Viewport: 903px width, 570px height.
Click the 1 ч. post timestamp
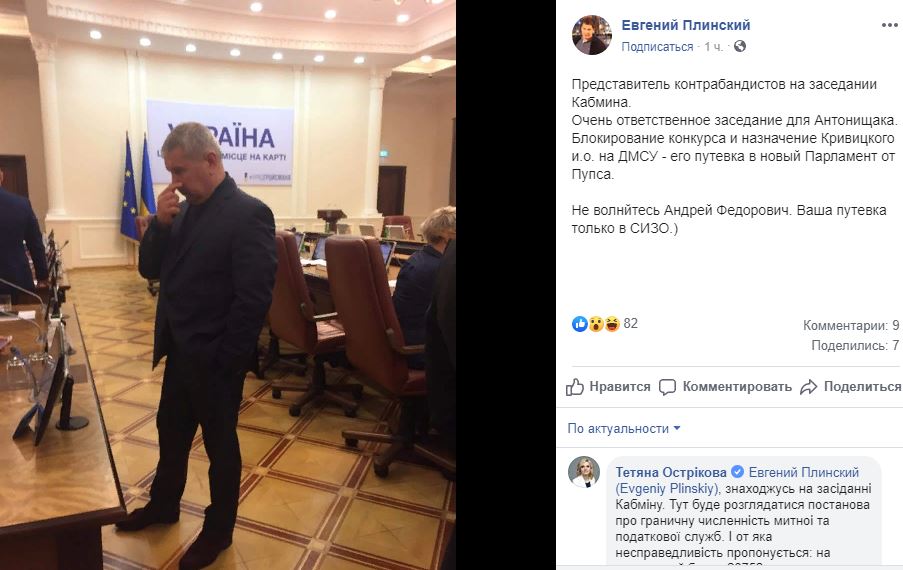(714, 47)
